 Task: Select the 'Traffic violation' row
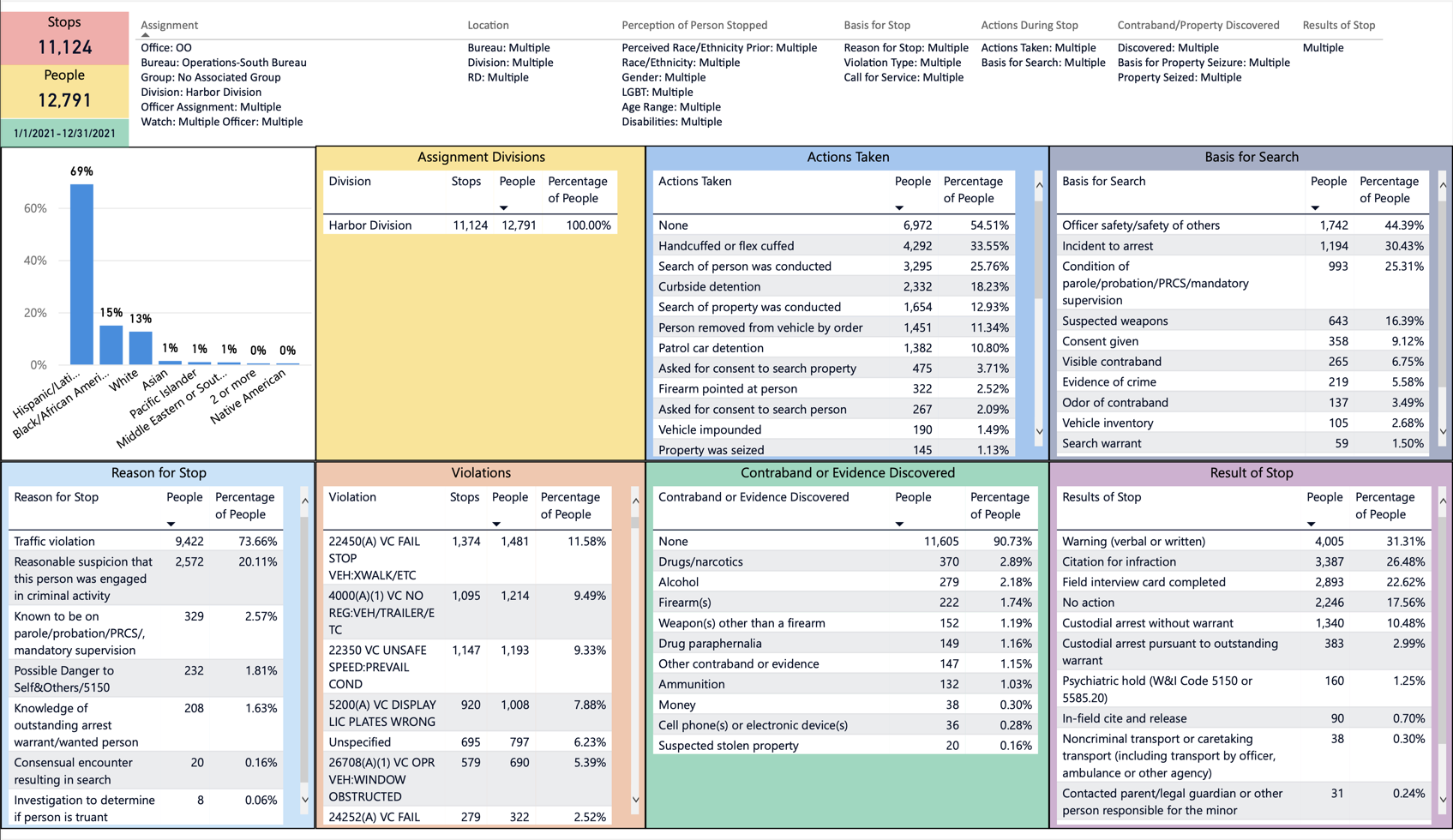pyautogui.click(x=146, y=542)
